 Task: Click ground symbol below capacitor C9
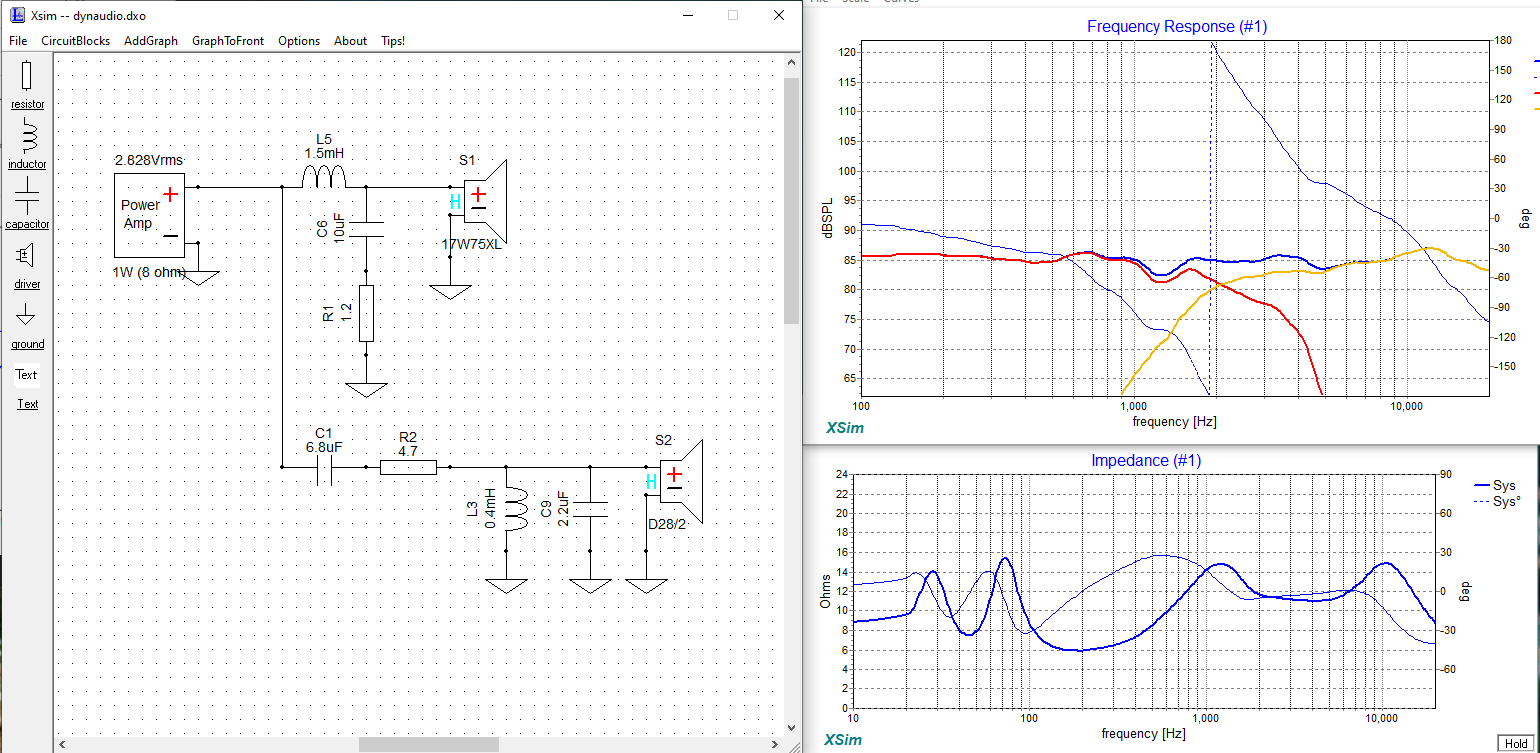pos(589,586)
